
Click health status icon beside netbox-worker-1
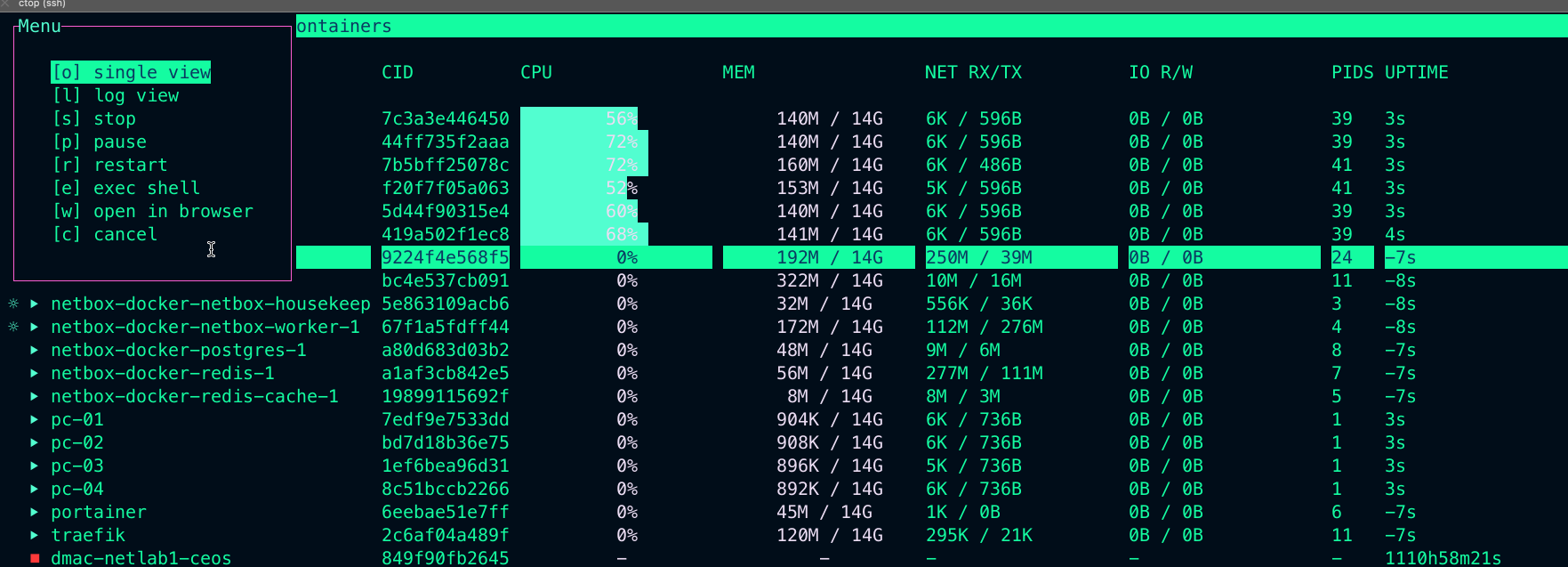[13, 327]
